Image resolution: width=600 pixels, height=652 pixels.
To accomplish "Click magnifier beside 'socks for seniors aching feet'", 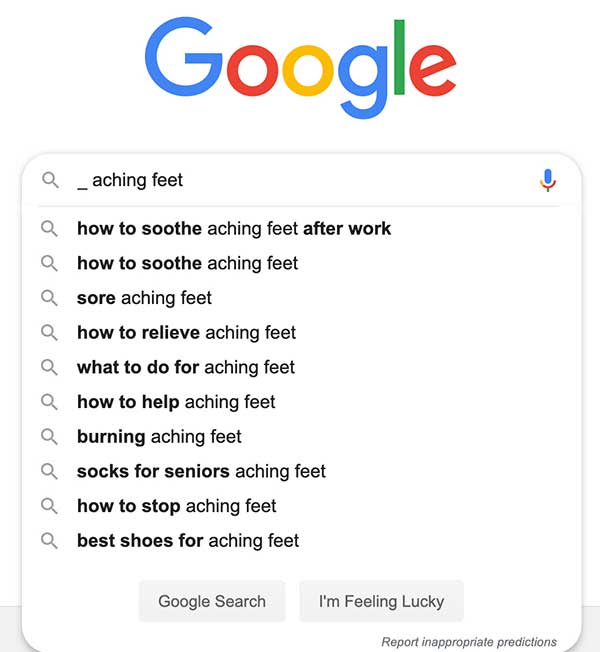I will pyautogui.click(x=49, y=471).
